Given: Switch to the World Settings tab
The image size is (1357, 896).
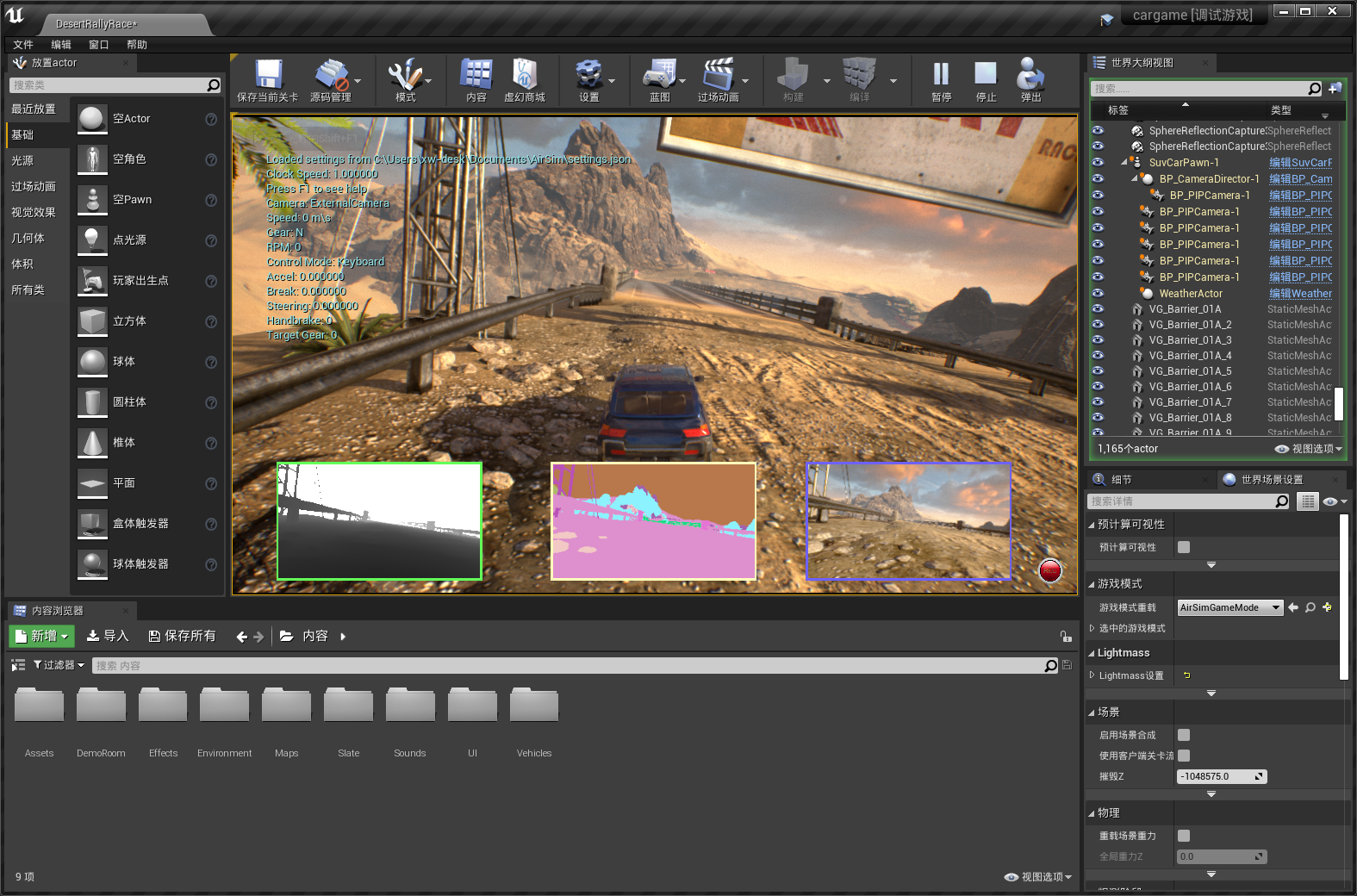Looking at the screenshot, I should click(x=1272, y=480).
